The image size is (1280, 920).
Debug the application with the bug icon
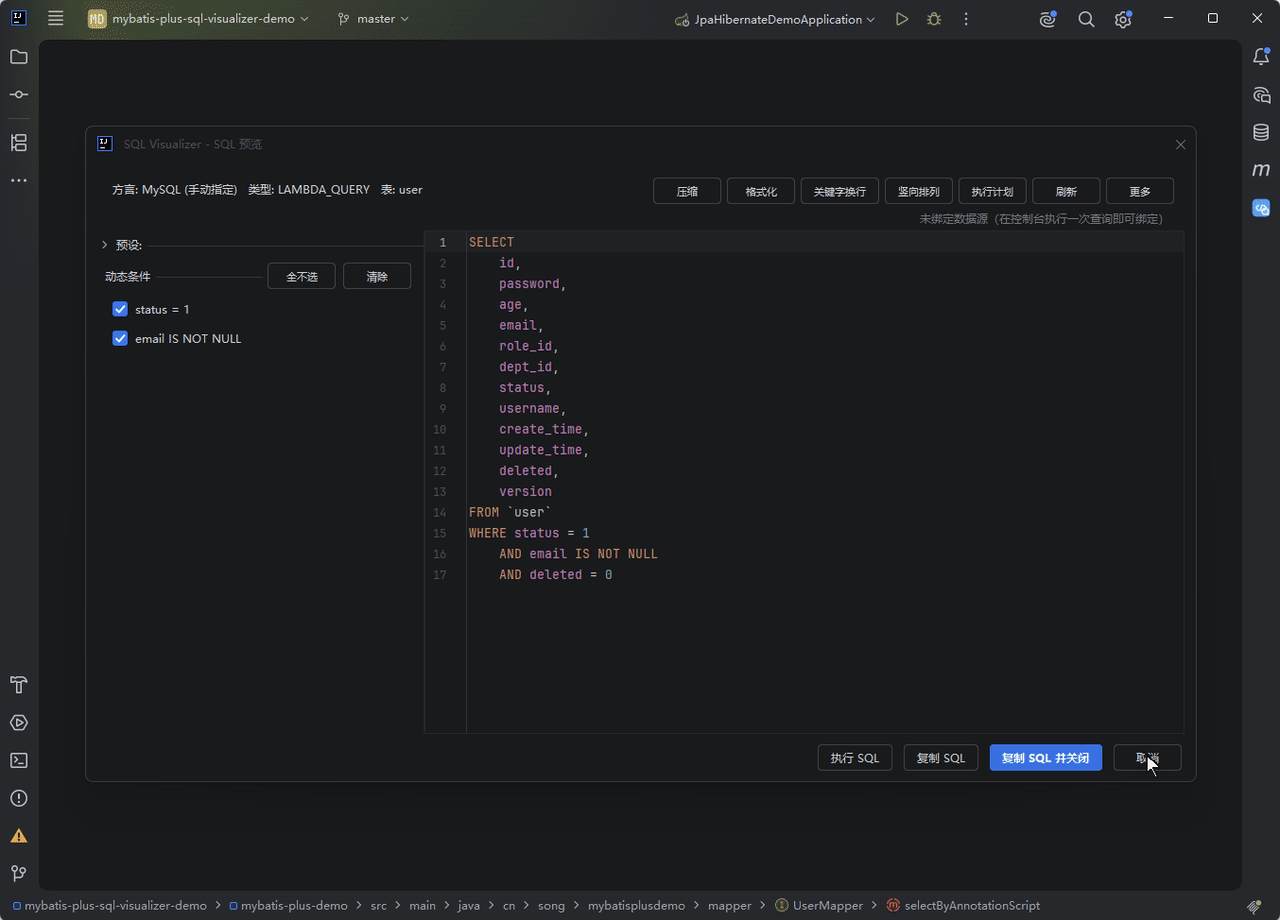click(934, 19)
